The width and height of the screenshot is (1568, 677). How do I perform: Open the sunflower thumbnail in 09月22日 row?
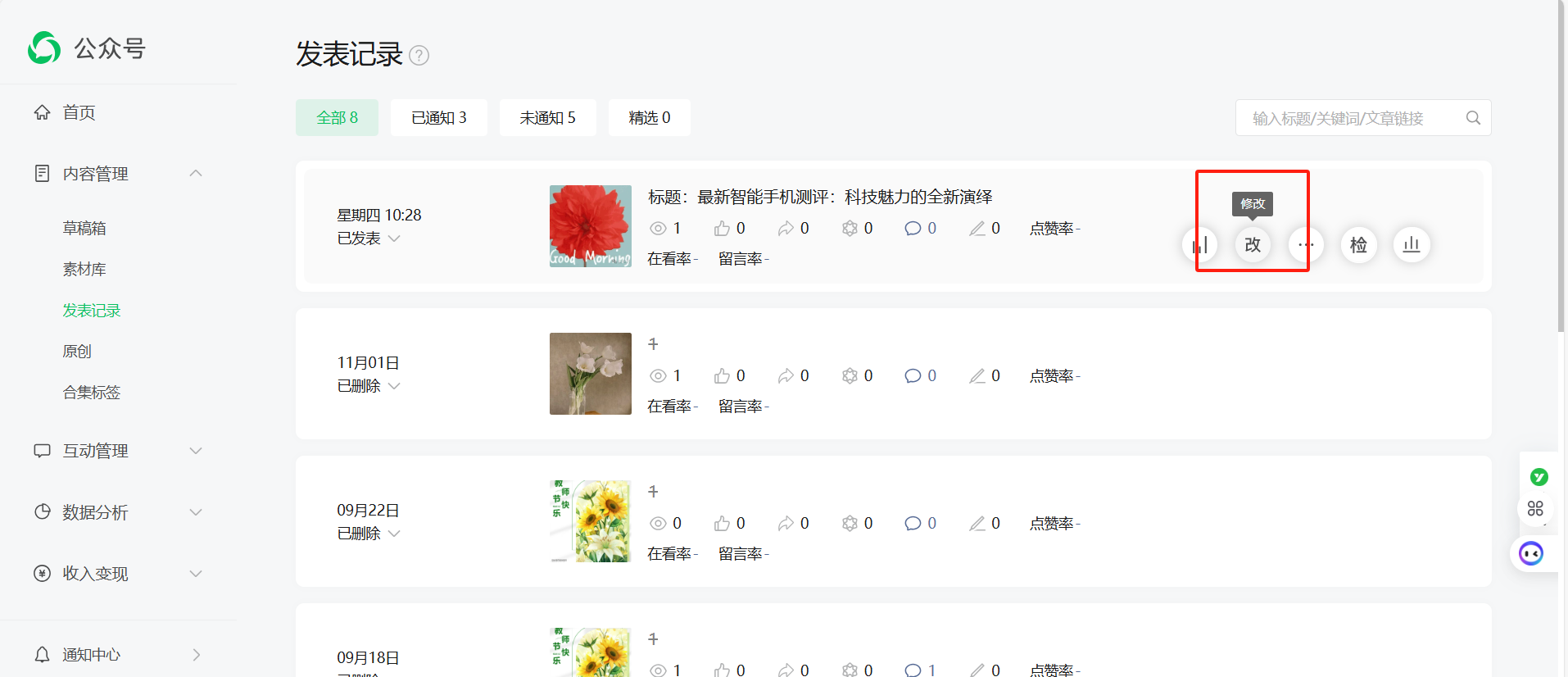tap(591, 521)
